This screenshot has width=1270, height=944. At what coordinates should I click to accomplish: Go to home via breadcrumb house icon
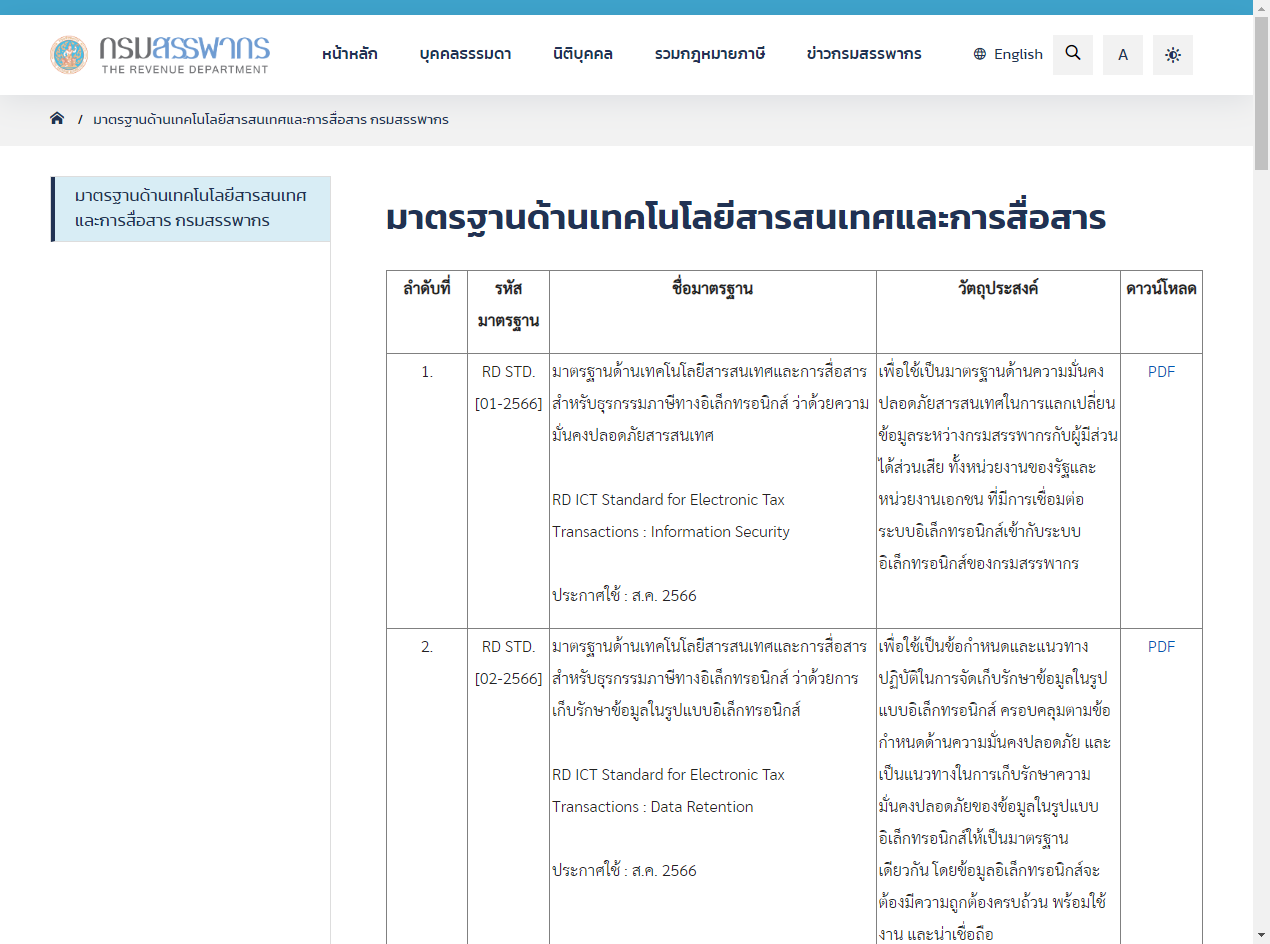(57, 119)
